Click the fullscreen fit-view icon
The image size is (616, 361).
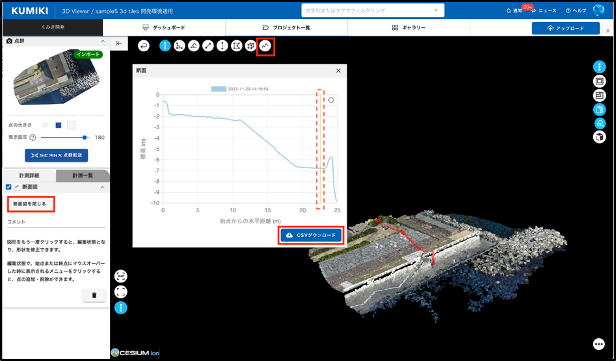coord(121,292)
